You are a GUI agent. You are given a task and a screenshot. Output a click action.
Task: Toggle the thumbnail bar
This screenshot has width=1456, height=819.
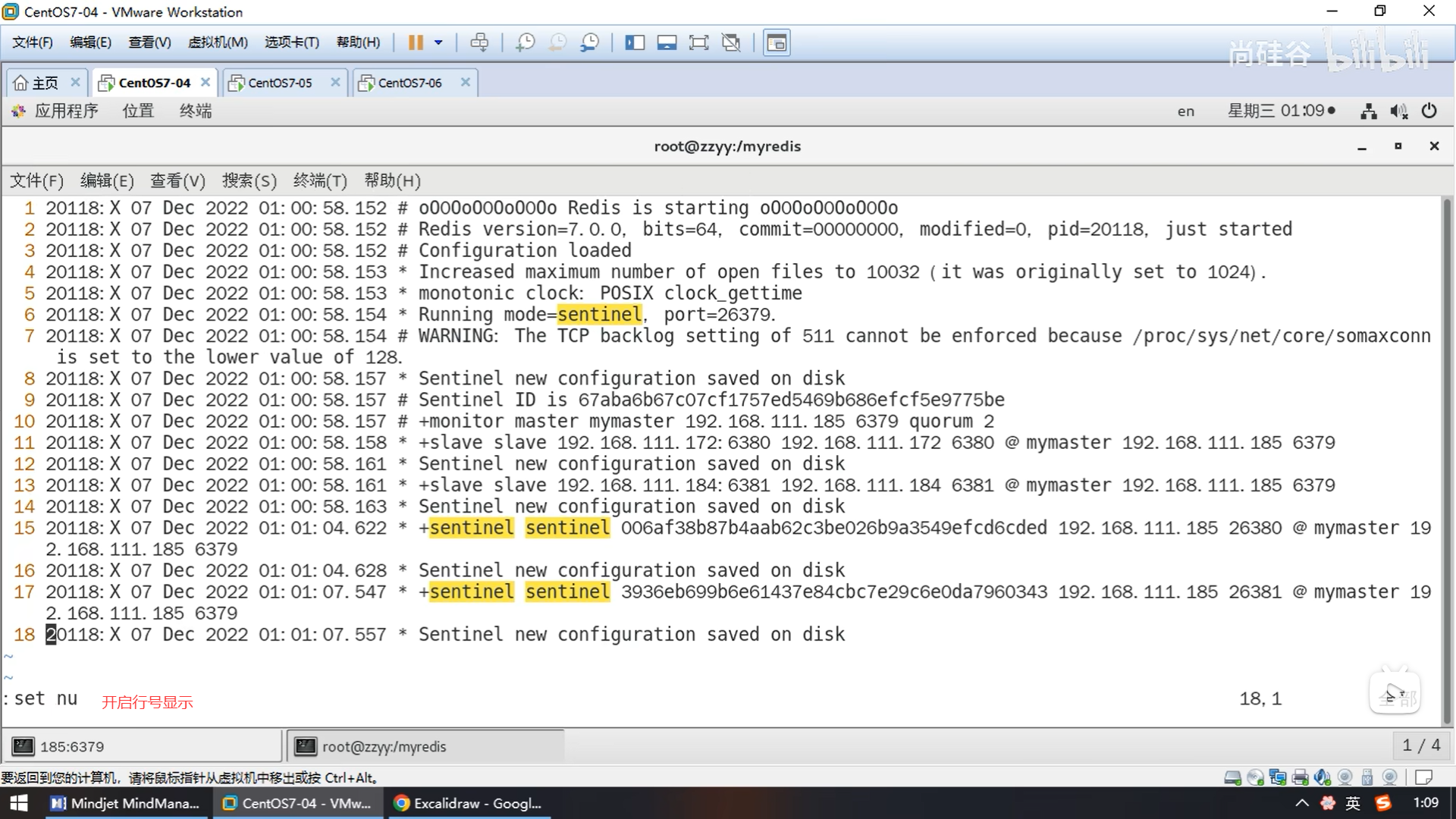click(667, 42)
